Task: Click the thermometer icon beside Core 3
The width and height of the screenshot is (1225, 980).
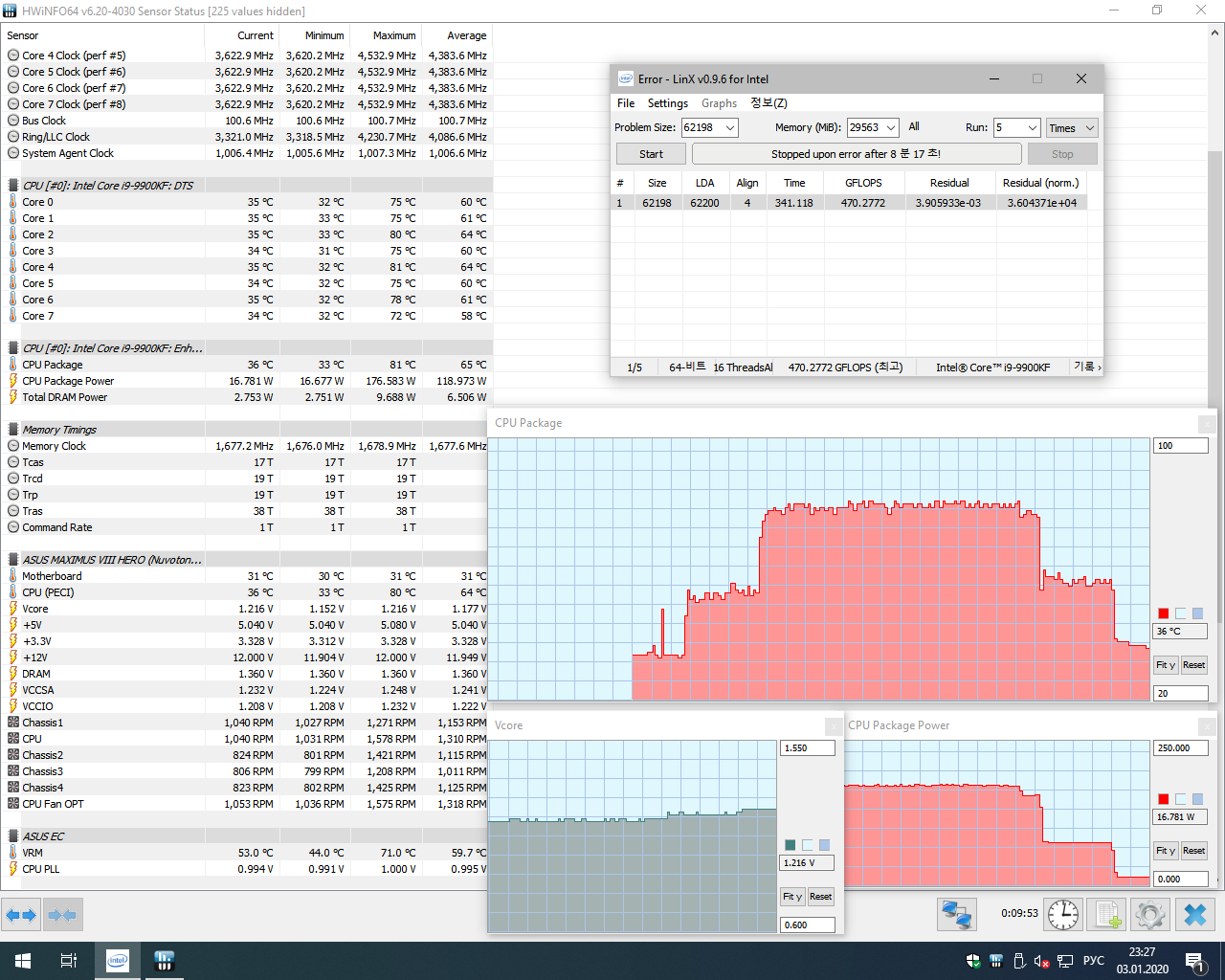Action: pos(13,251)
